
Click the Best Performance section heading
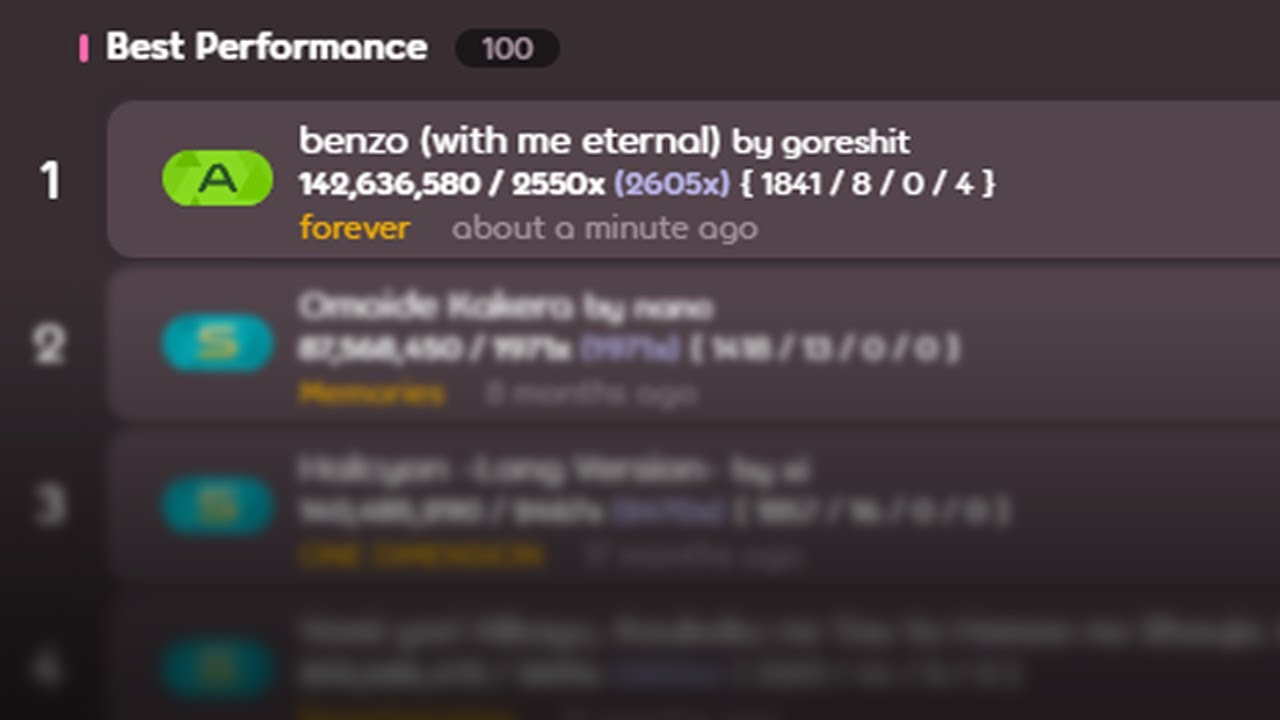[266, 47]
